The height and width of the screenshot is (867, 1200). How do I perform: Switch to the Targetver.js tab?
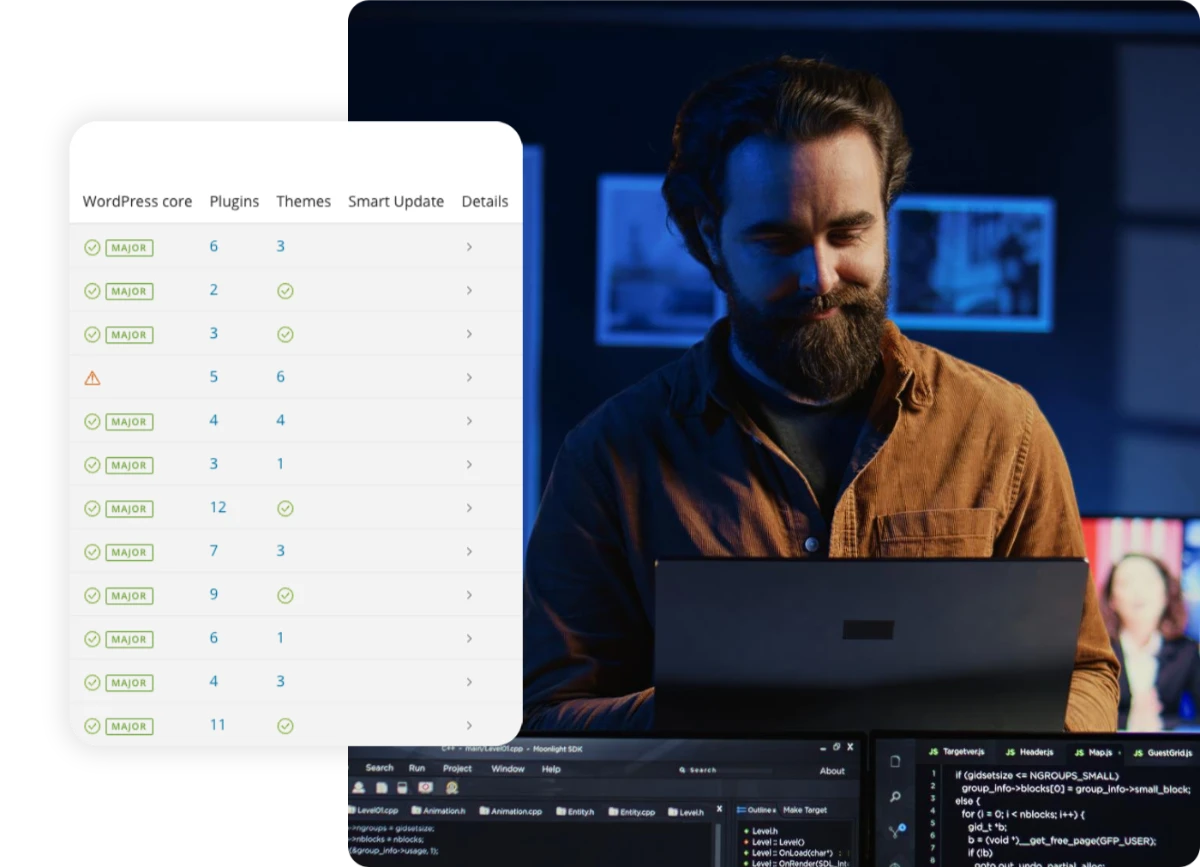pyautogui.click(x=957, y=752)
